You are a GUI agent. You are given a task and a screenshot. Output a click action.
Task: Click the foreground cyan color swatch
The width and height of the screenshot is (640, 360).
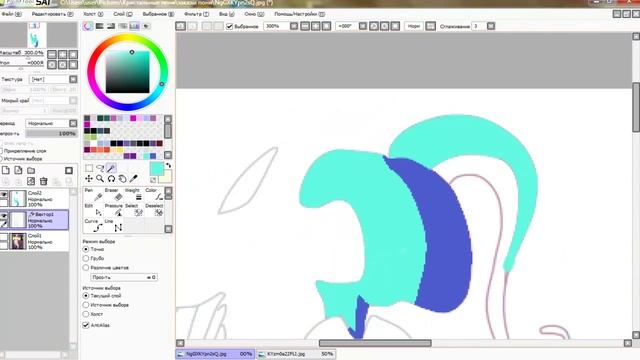(x=157, y=169)
